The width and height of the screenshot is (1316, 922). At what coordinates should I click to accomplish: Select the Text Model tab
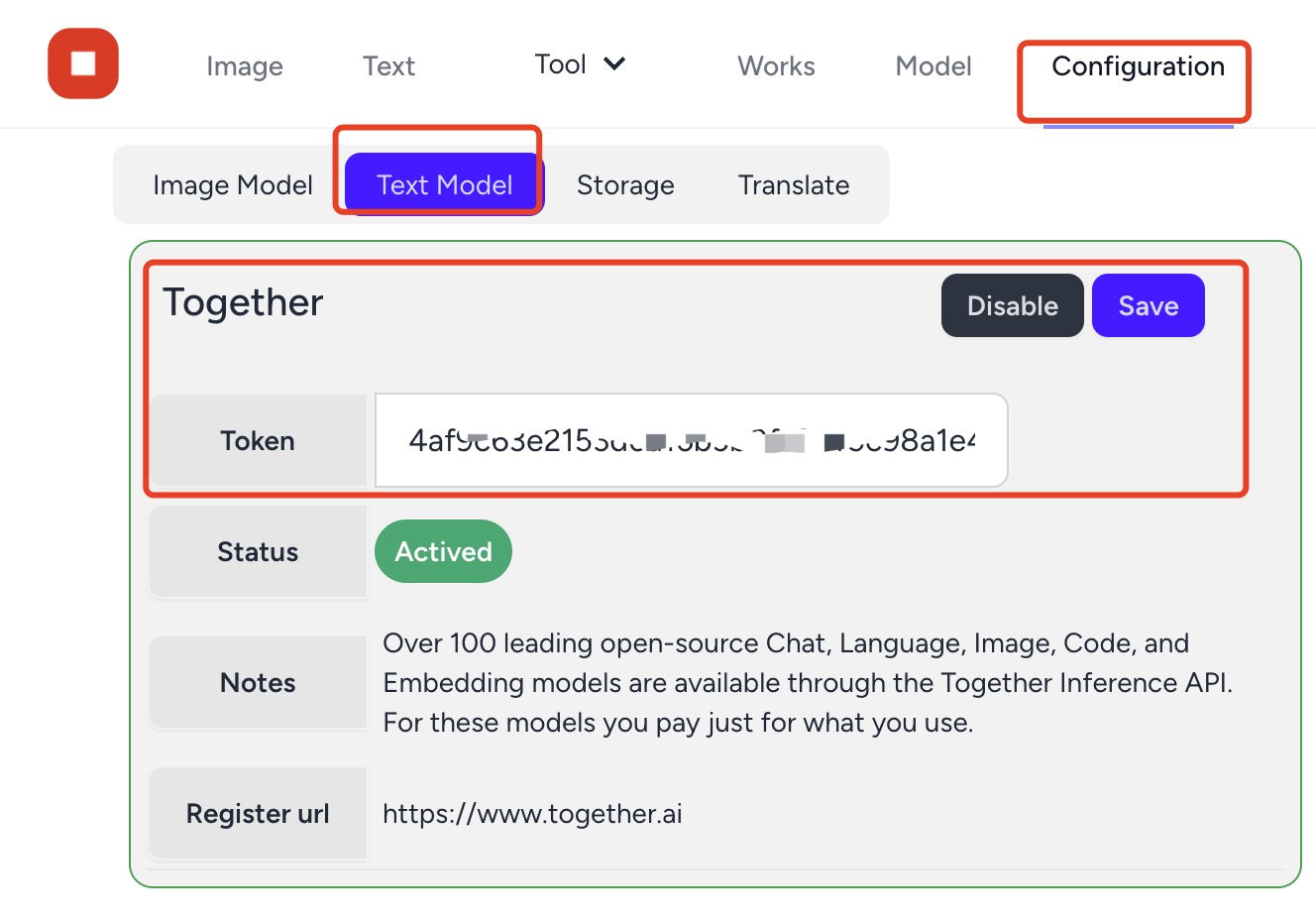click(x=445, y=184)
